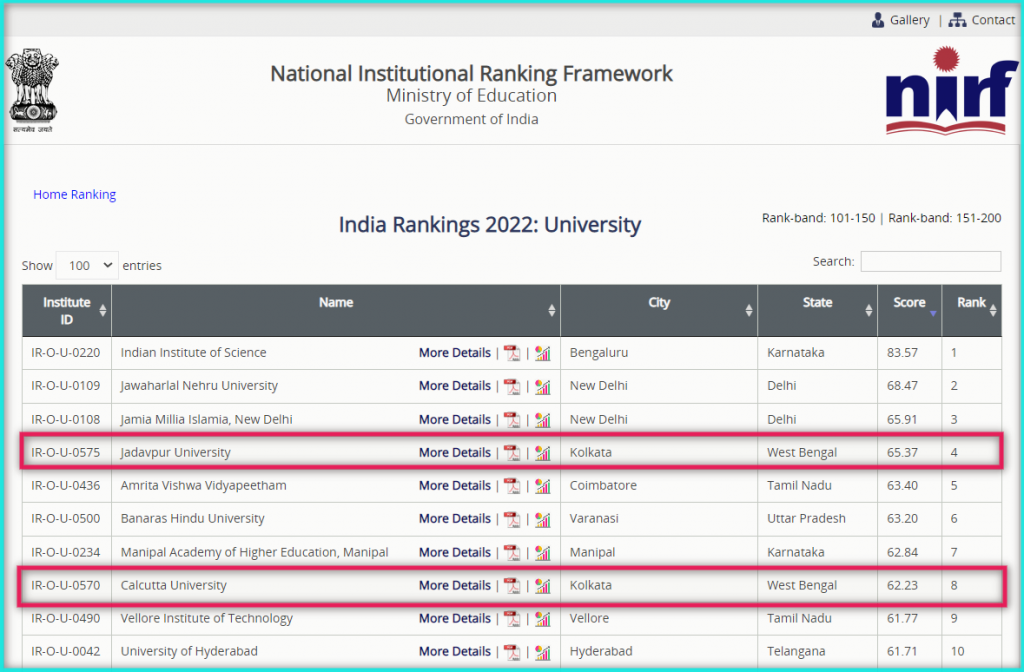The width and height of the screenshot is (1024, 672).
Task: Open More Details for Vellore Institute of Technology
Action: (x=455, y=618)
